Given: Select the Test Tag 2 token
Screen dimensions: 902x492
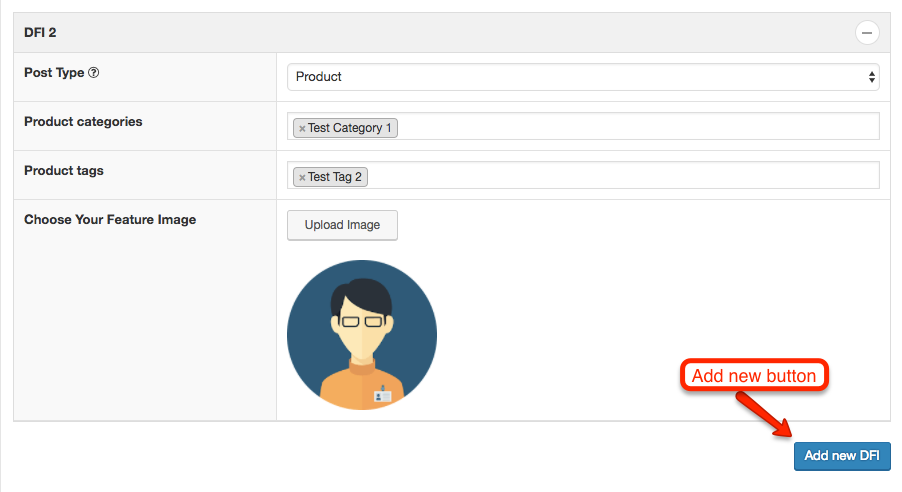Looking at the screenshot, I should (330, 177).
